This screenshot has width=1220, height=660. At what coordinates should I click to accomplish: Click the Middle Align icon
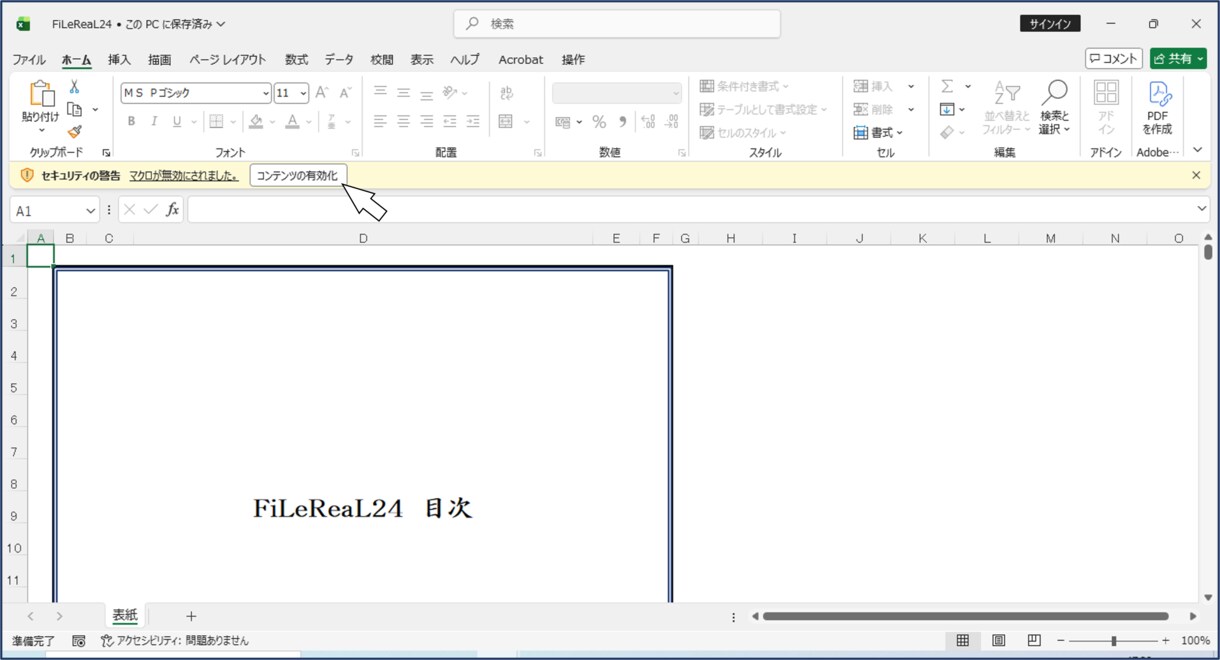click(404, 93)
